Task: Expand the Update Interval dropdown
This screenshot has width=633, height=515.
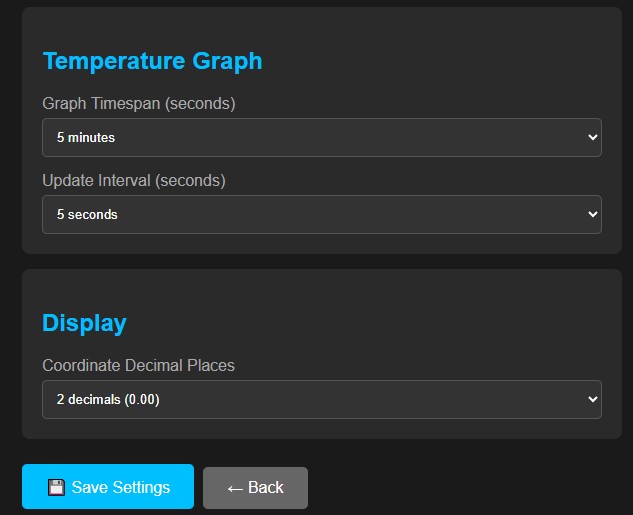Action: tap(321, 214)
